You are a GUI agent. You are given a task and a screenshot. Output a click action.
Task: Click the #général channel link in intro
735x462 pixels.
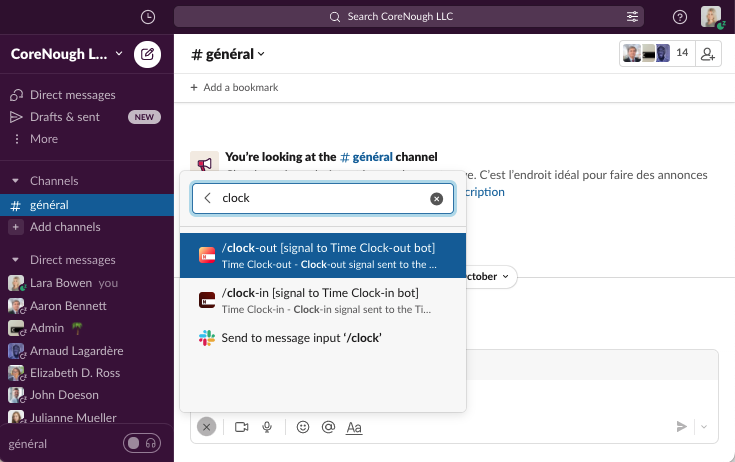(x=366, y=156)
